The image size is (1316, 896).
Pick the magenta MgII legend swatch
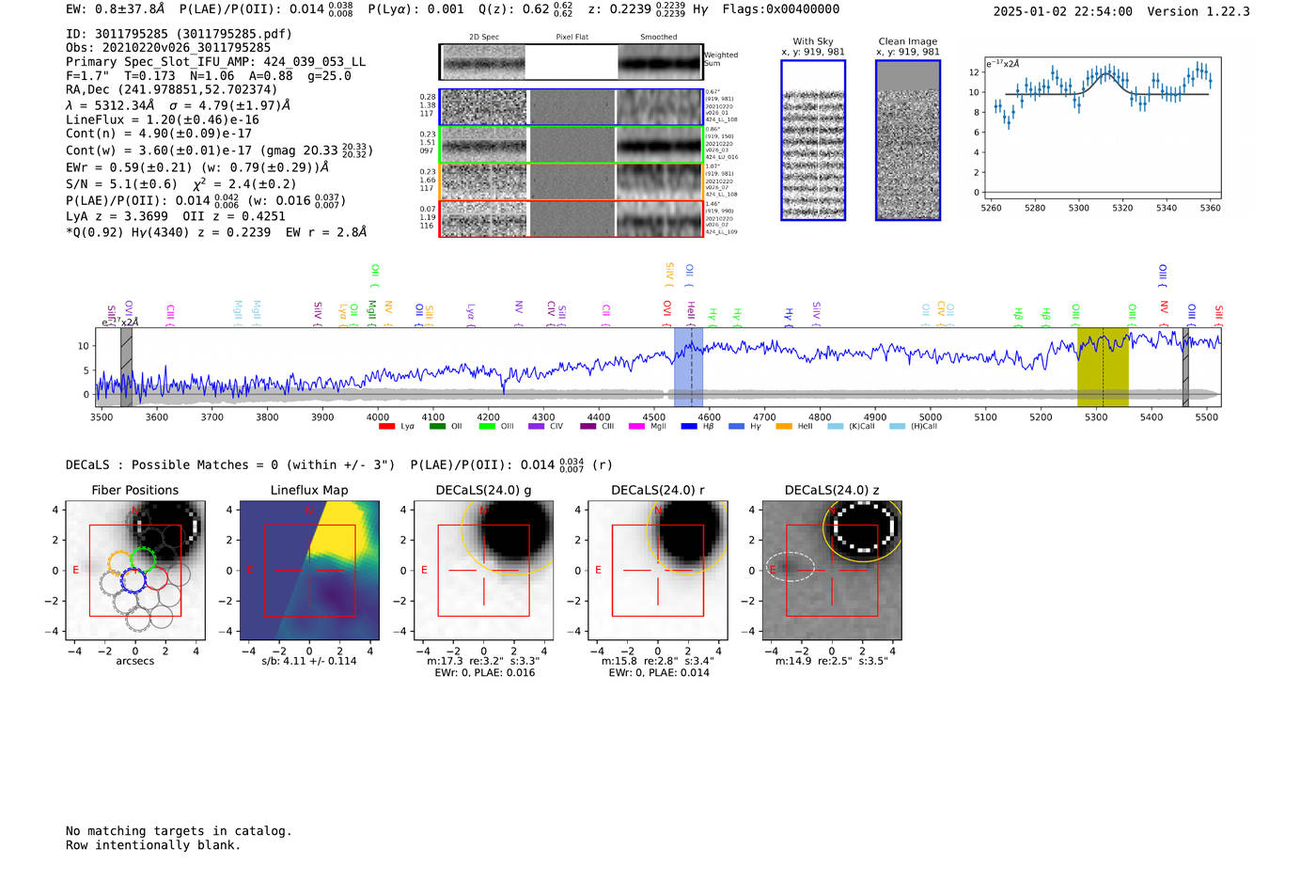(637, 427)
